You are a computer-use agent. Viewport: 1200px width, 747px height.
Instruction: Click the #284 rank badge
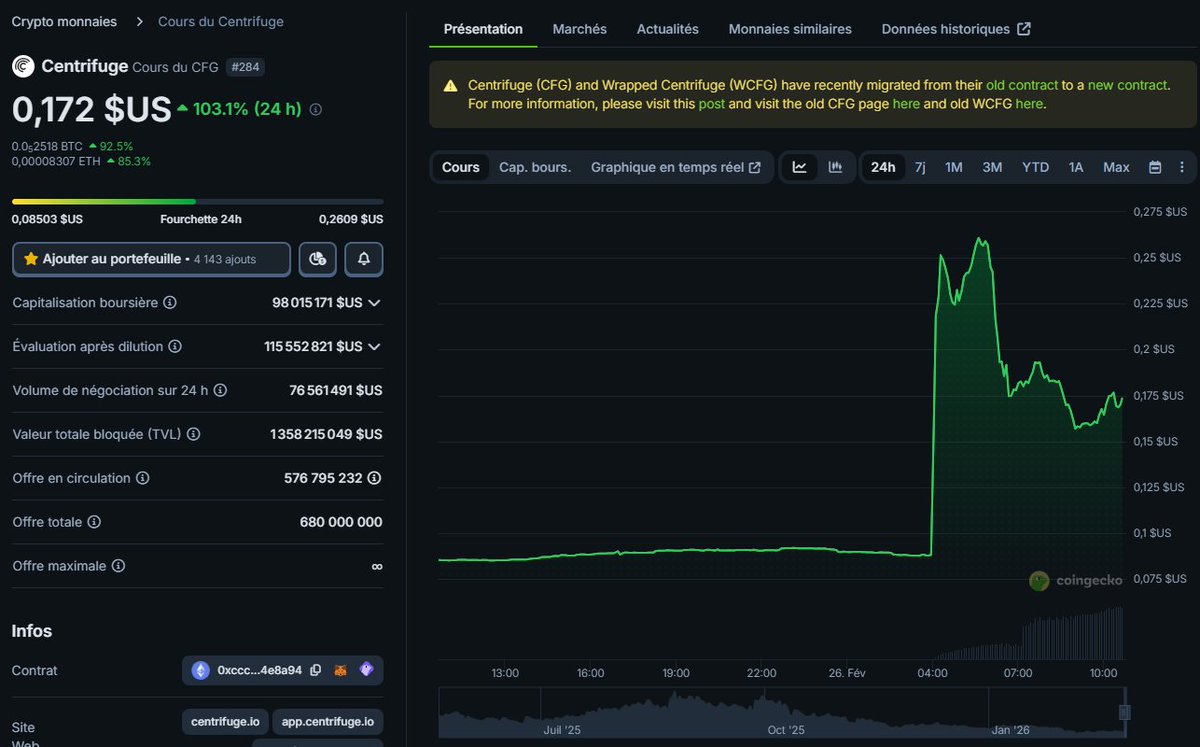(x=245, y=67)
